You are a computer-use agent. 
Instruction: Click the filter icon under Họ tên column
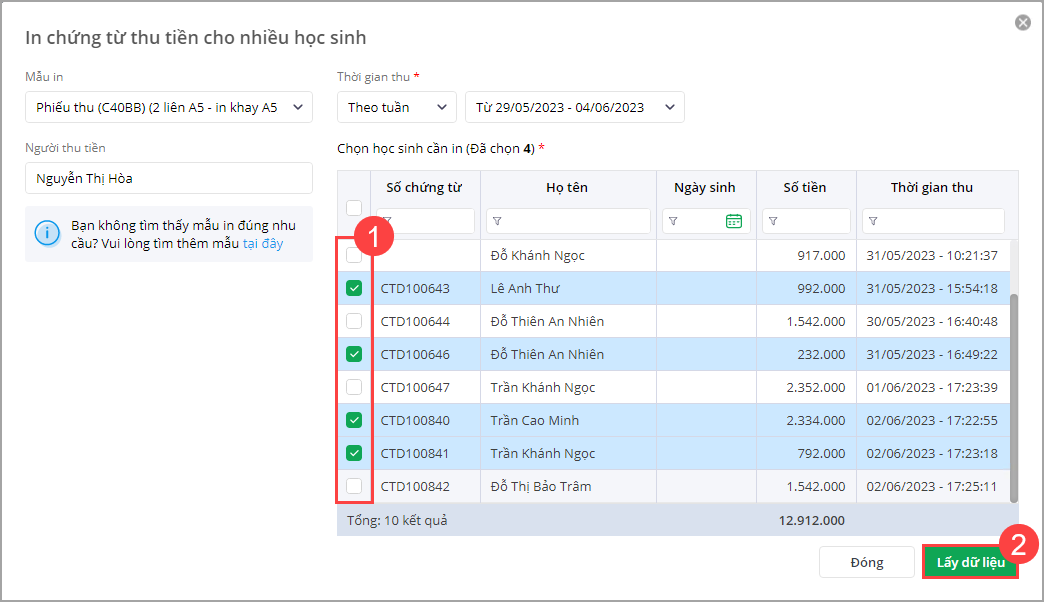point(497,221)
